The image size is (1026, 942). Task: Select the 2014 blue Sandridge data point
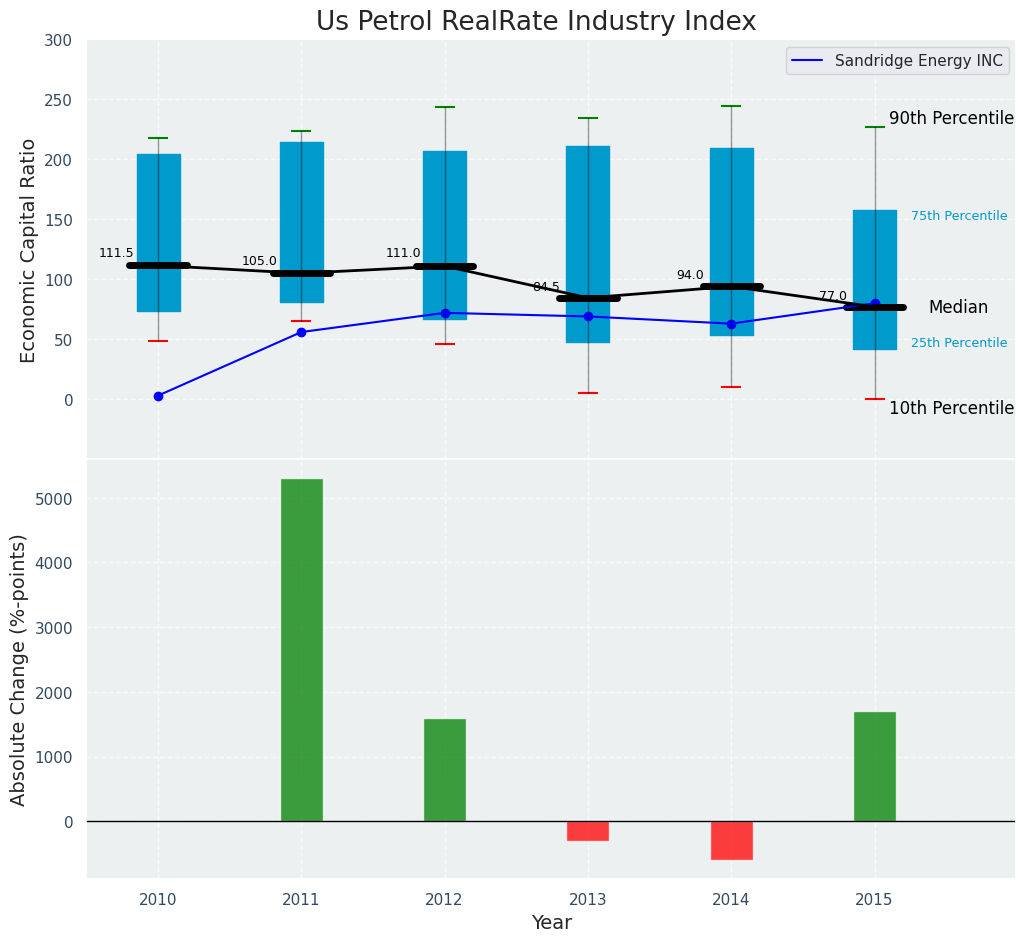tap(731, 324)
